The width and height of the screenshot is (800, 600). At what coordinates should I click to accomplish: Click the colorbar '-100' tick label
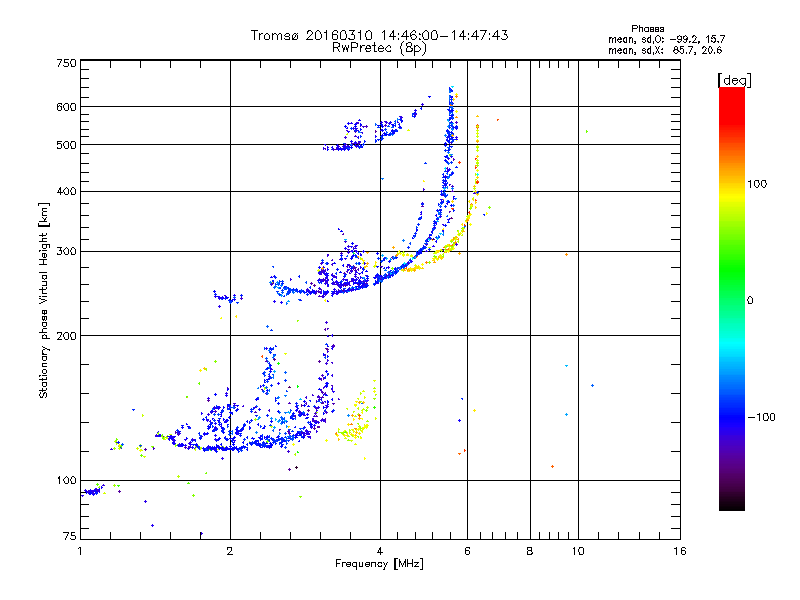click(761, 417)
